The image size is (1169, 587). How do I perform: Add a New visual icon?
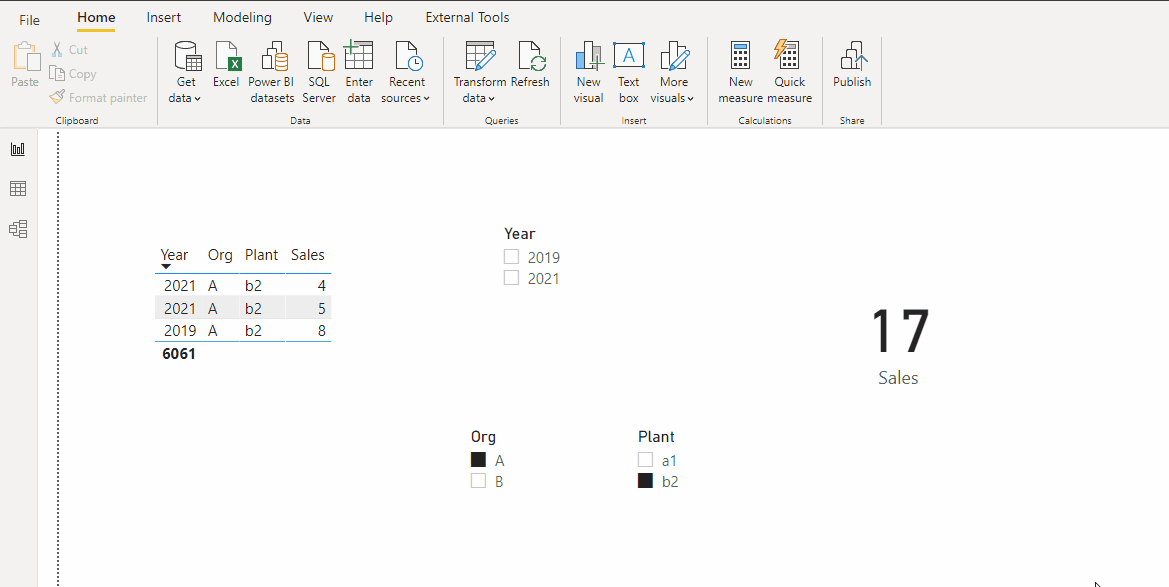[589, 56]
